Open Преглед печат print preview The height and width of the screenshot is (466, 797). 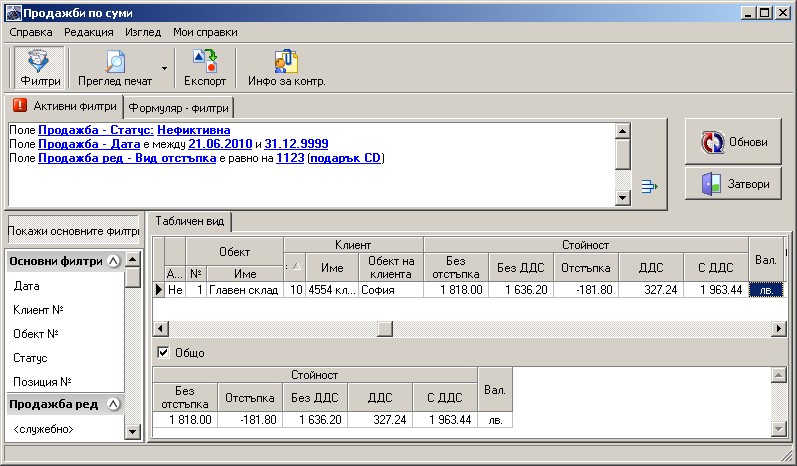[x=115, y=68]
